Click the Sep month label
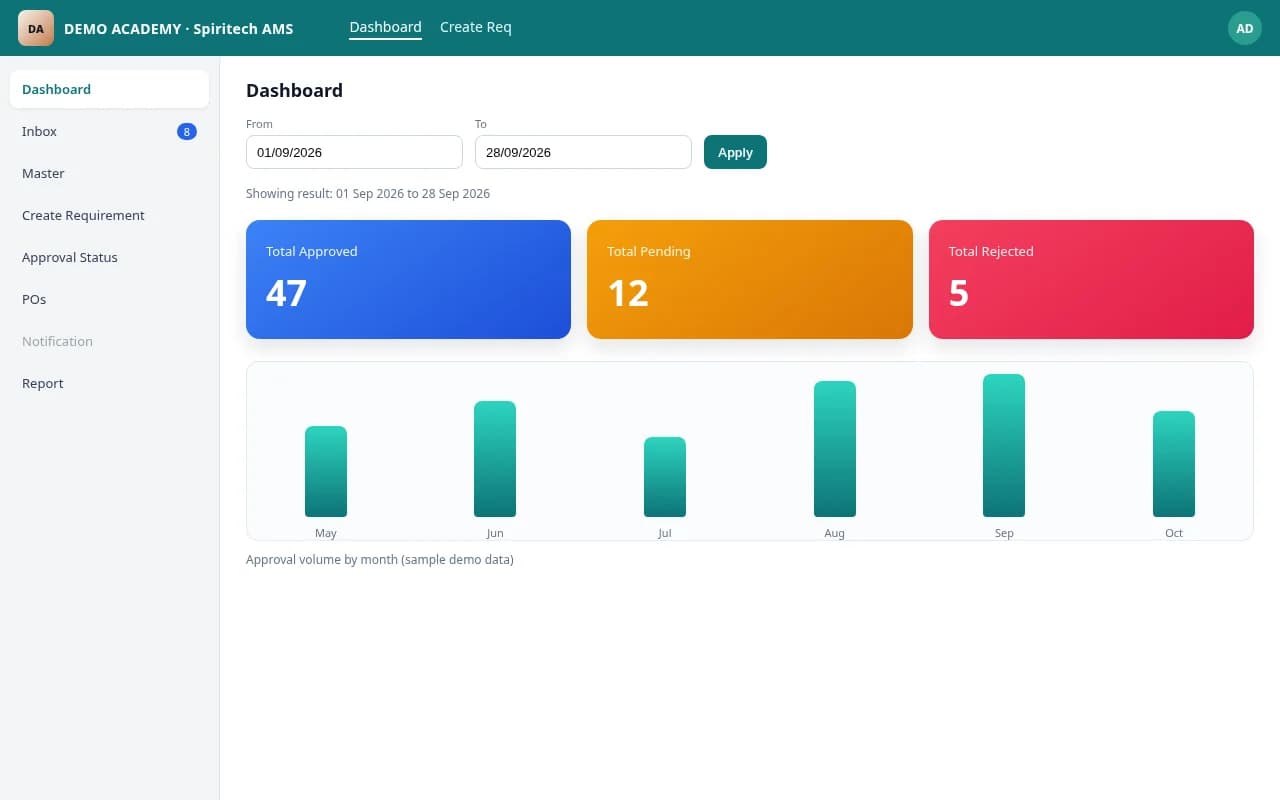This screenshot has width=1280, height=800. tap(1004, 533)
